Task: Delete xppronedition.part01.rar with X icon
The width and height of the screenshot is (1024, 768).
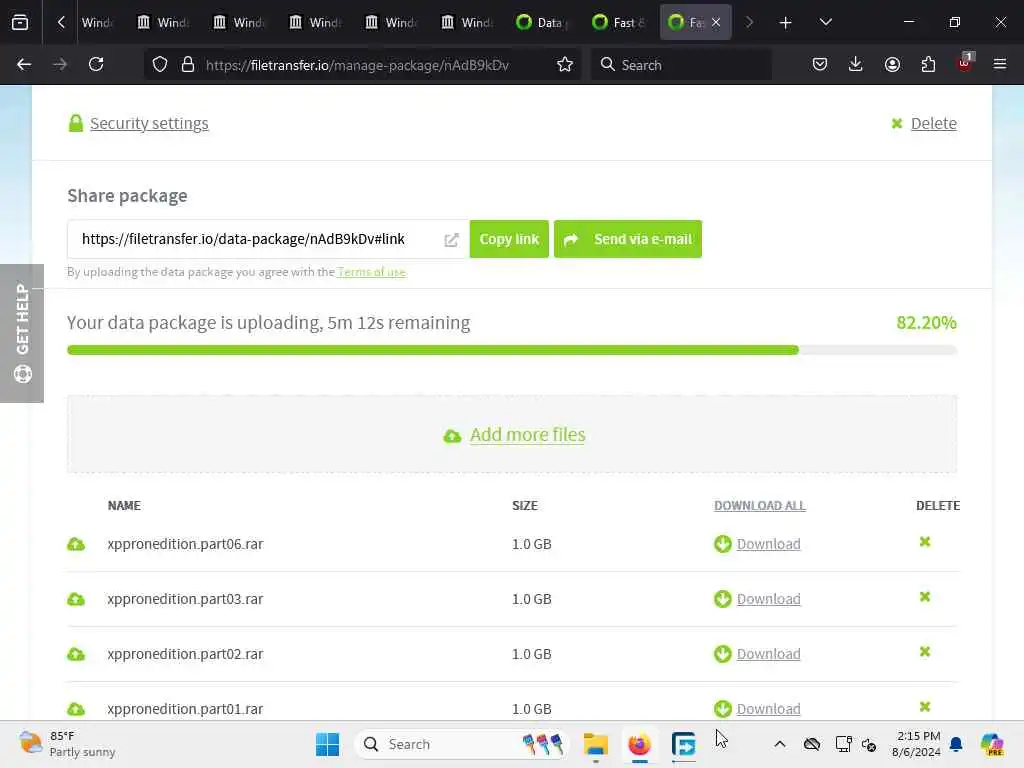Action: [925, 706]
